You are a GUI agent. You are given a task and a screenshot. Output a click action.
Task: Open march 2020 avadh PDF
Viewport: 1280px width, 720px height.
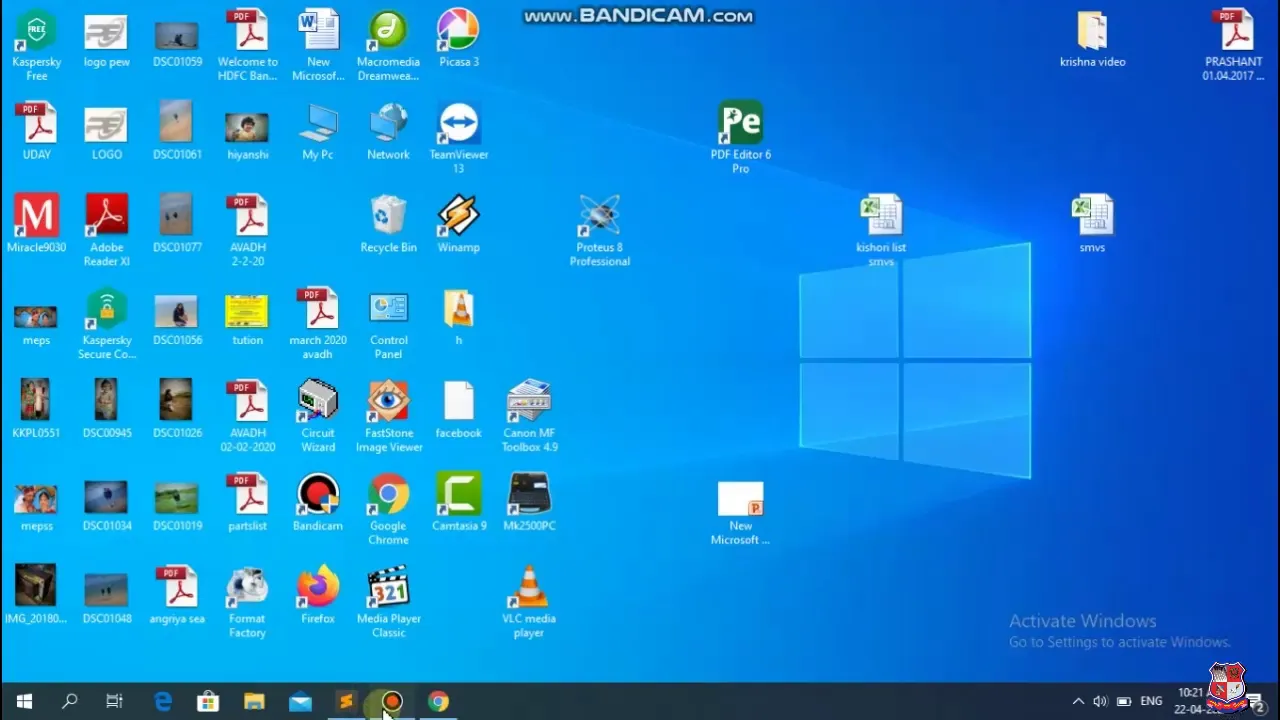click(318, 324)
